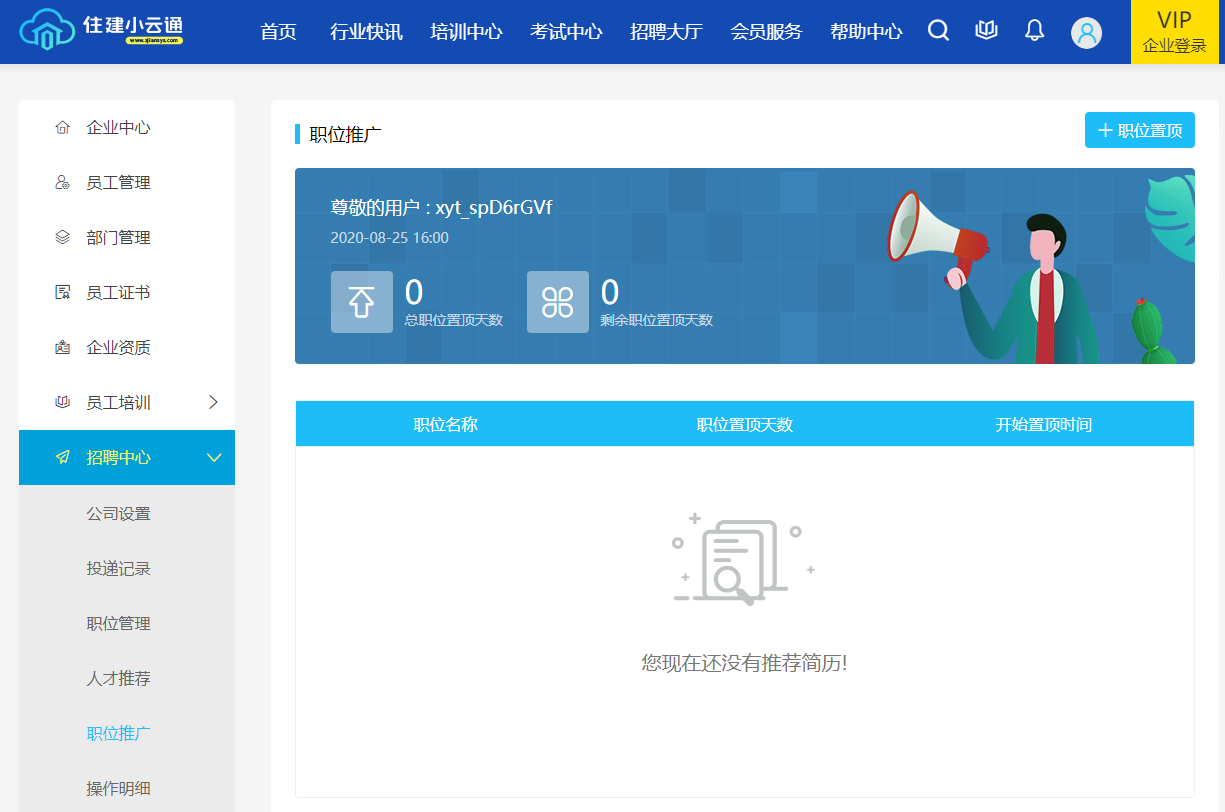
Task: Click the home icon beside 企业中心
Action: click(62, 127)
